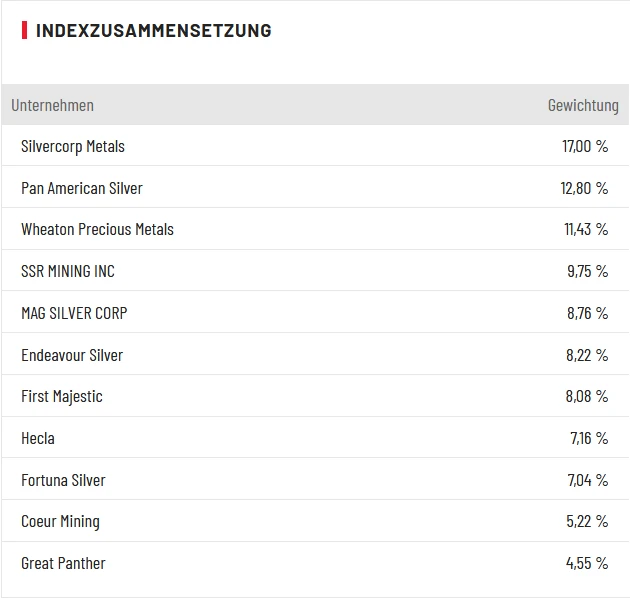Click the Coeur Mining company name
Viewport: 630px width, 598px height.
[60, 521]
